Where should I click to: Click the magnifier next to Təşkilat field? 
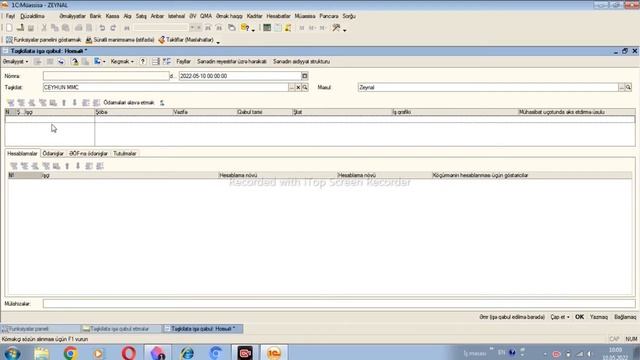305,87
